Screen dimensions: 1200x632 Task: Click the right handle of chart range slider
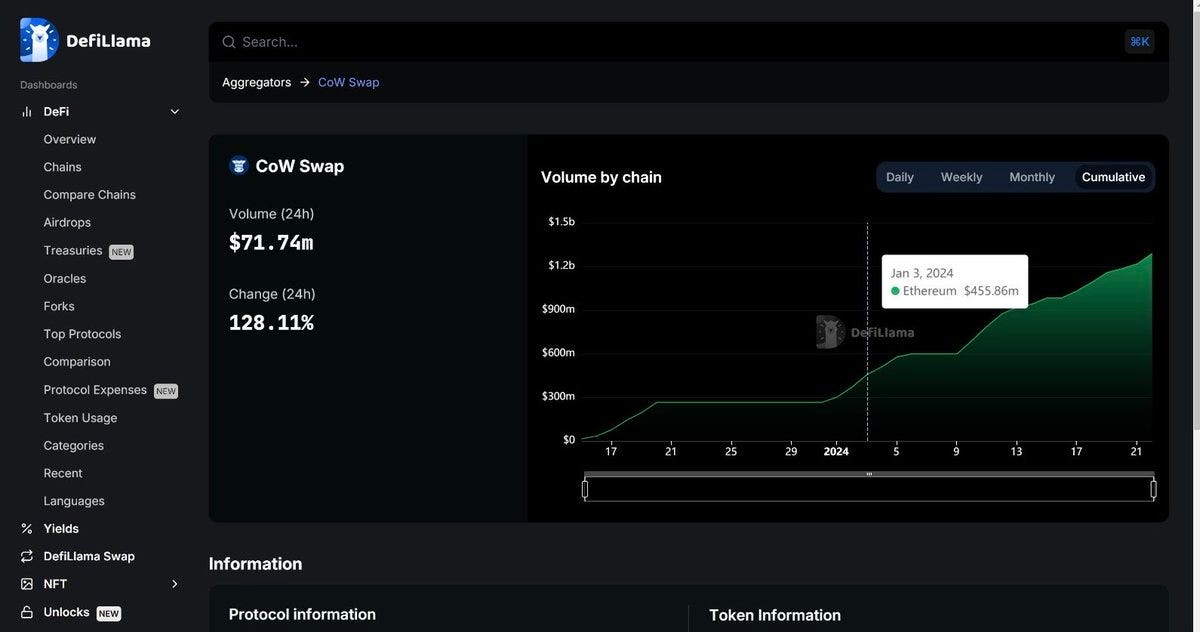1153,489
